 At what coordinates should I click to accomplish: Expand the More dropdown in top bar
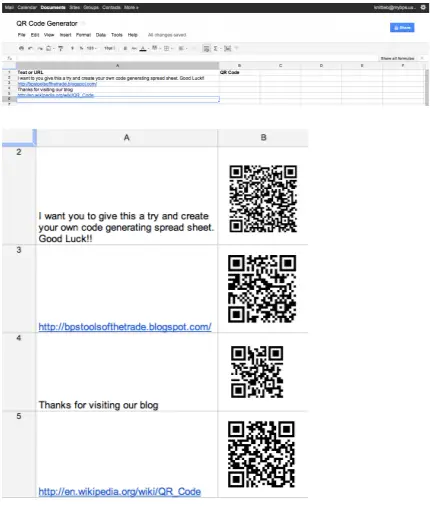pyautogui.click(x=131, y=7)
